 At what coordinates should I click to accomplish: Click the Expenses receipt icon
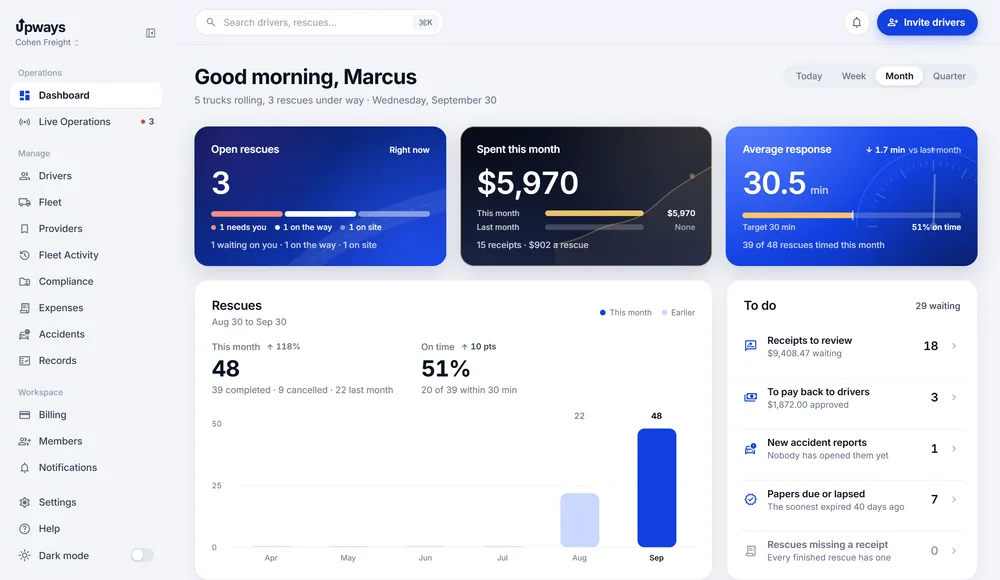[25, 308]
